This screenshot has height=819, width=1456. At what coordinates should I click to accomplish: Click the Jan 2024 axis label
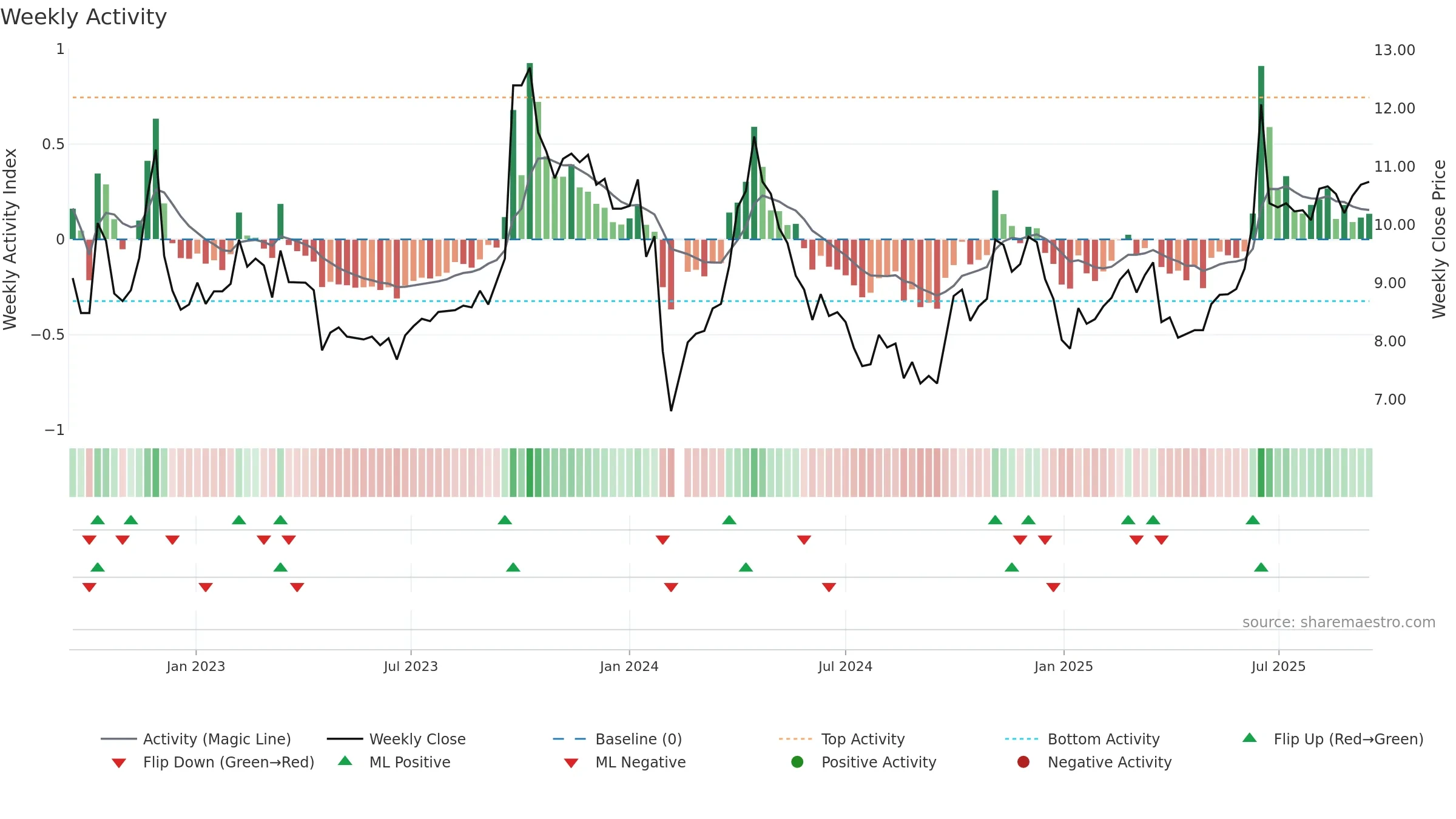click(x=629, y=666)
